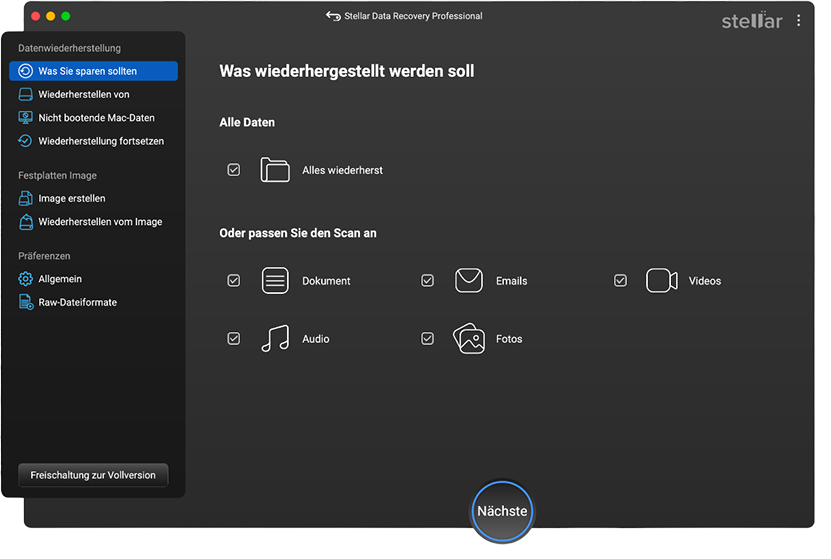Click the 'Emails' label
Image resolution: width=831 pixels, height=559 pixels.
pyautogui.click(x=511, y=281)
